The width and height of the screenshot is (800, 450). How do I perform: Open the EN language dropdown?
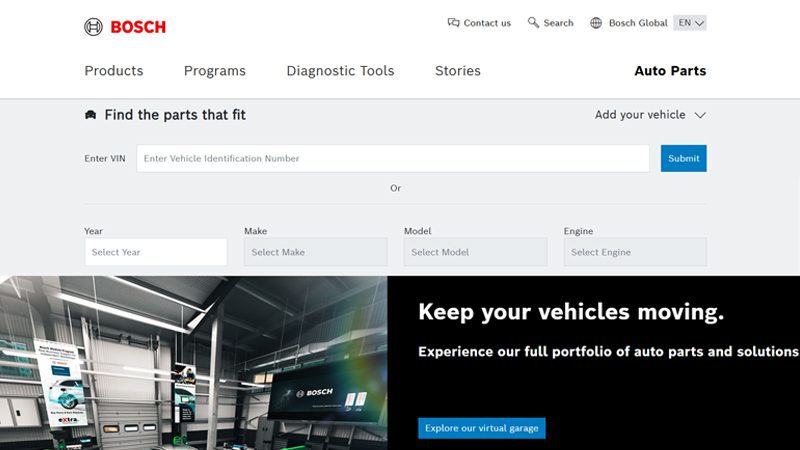coord(690,23)
